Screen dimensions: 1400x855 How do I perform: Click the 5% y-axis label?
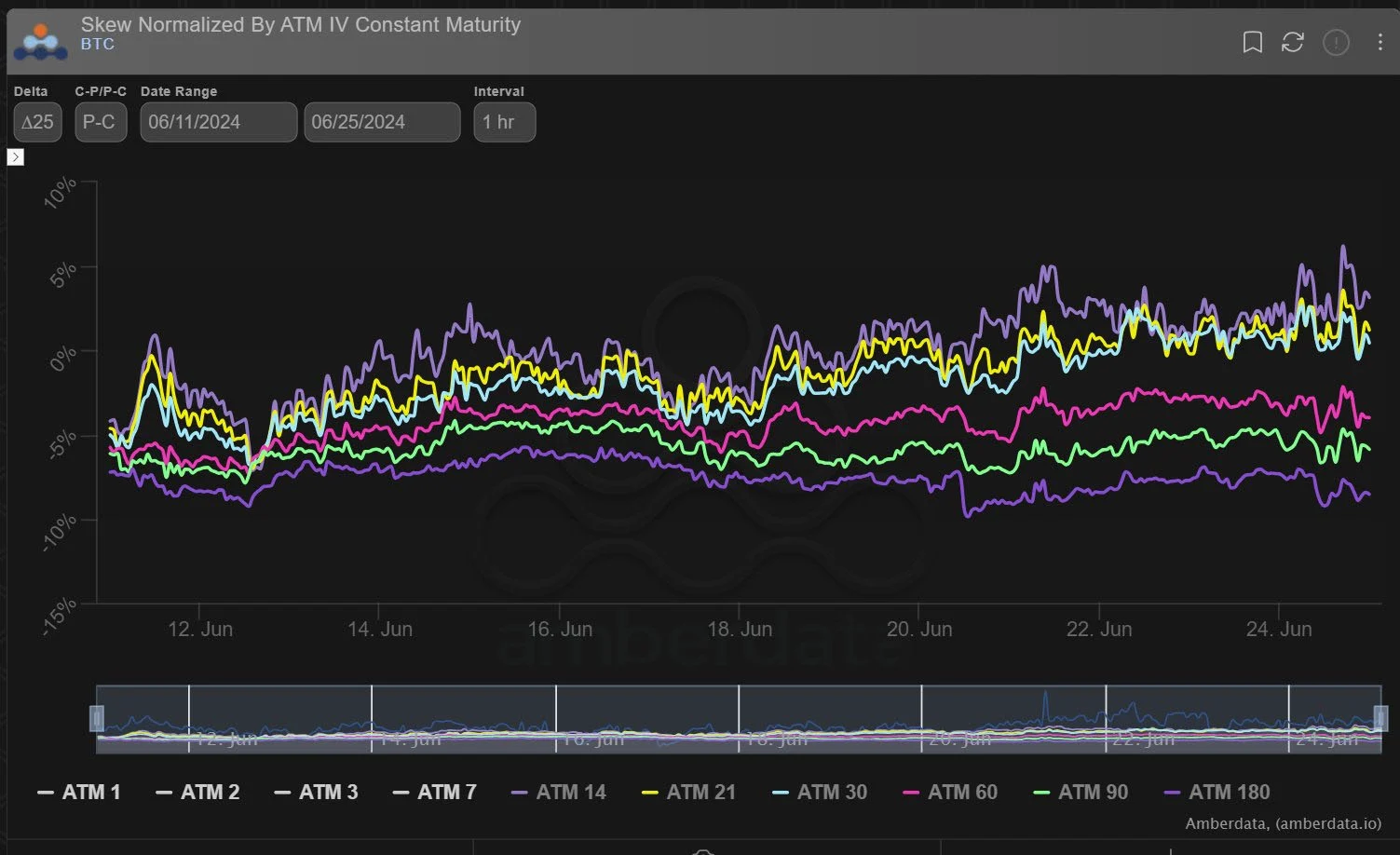(64, 275)
